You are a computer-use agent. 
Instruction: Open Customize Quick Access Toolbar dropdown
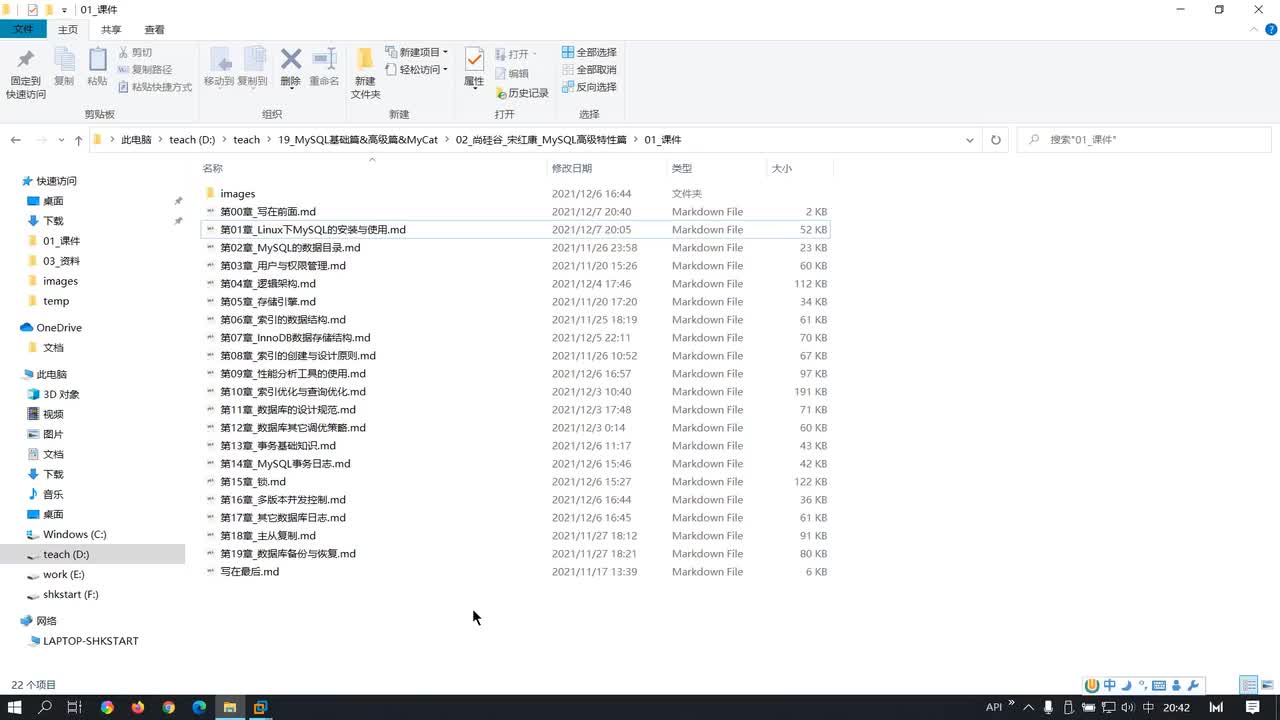[x=65, y=10]
